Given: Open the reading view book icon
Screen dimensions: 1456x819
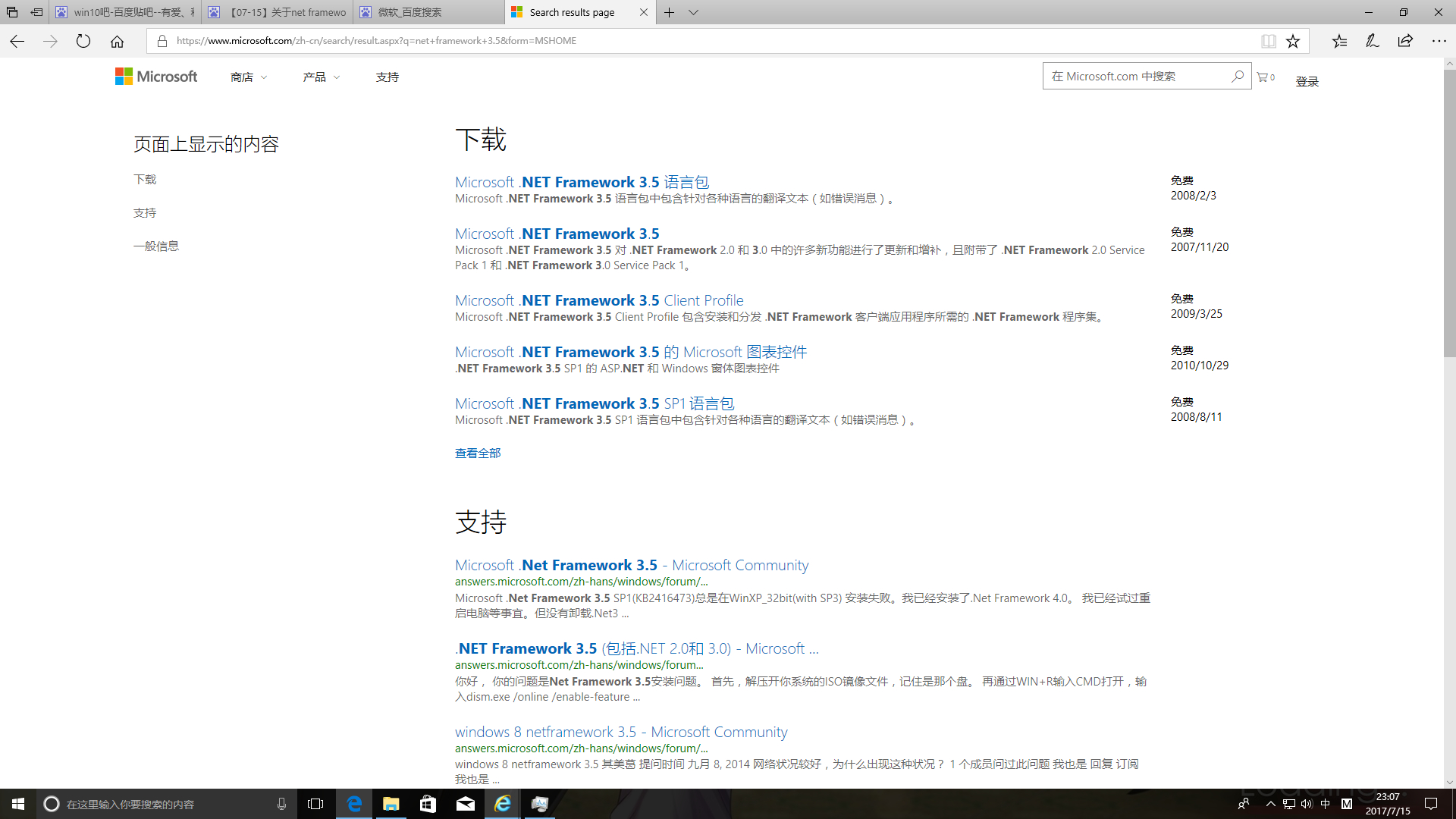Looking at the screenshot, I should coord(1268,41).
